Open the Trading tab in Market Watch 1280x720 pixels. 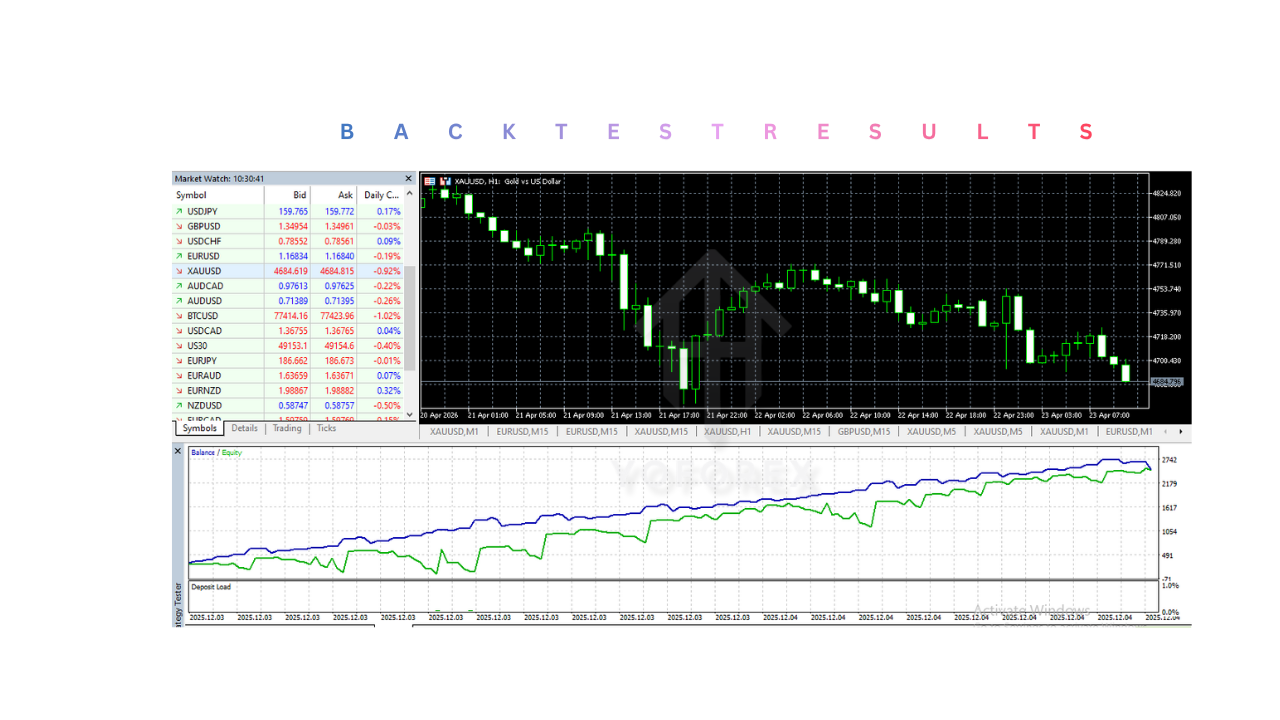(287, 428)
